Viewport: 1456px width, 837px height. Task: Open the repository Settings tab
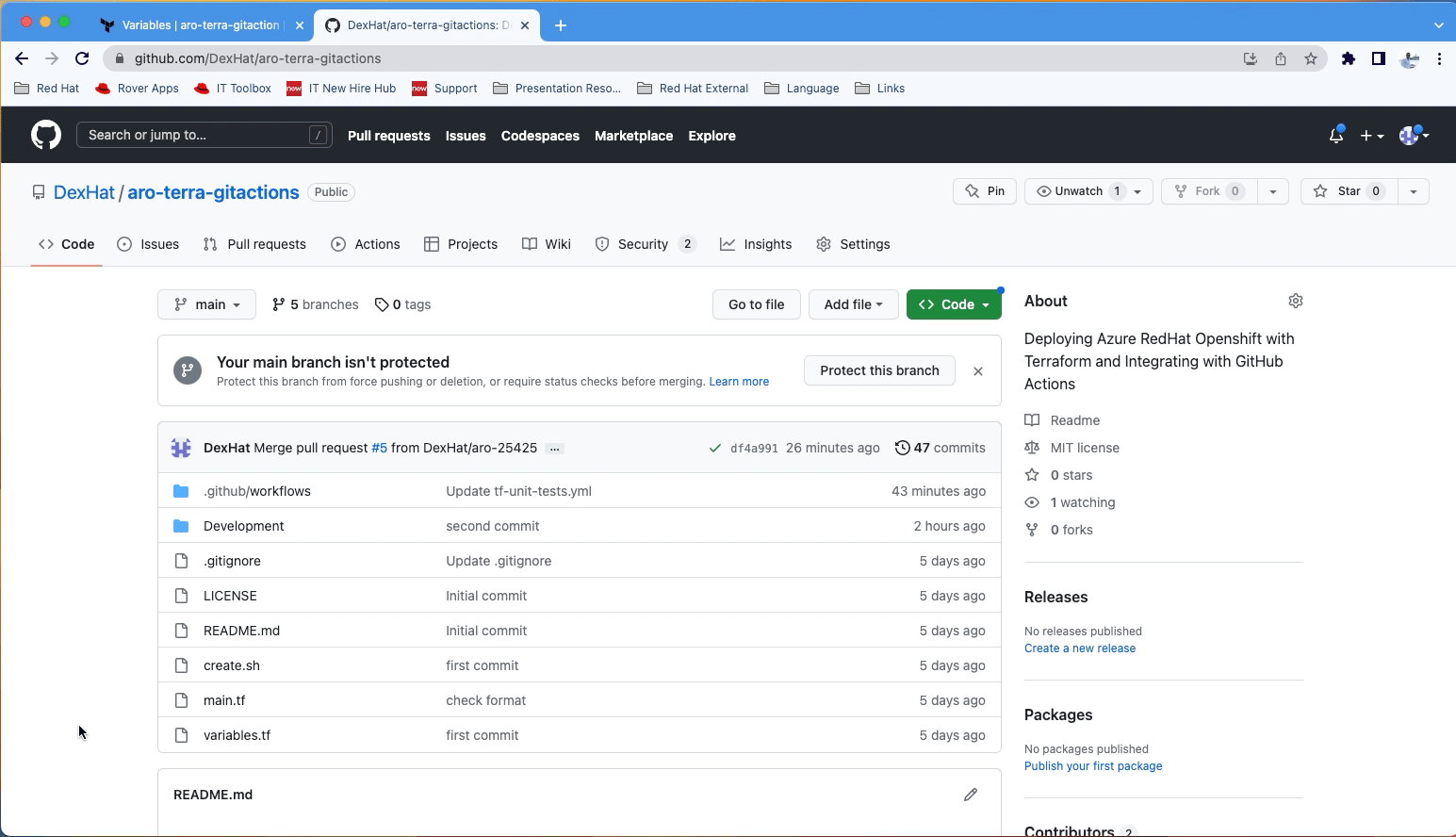[853, 244]
